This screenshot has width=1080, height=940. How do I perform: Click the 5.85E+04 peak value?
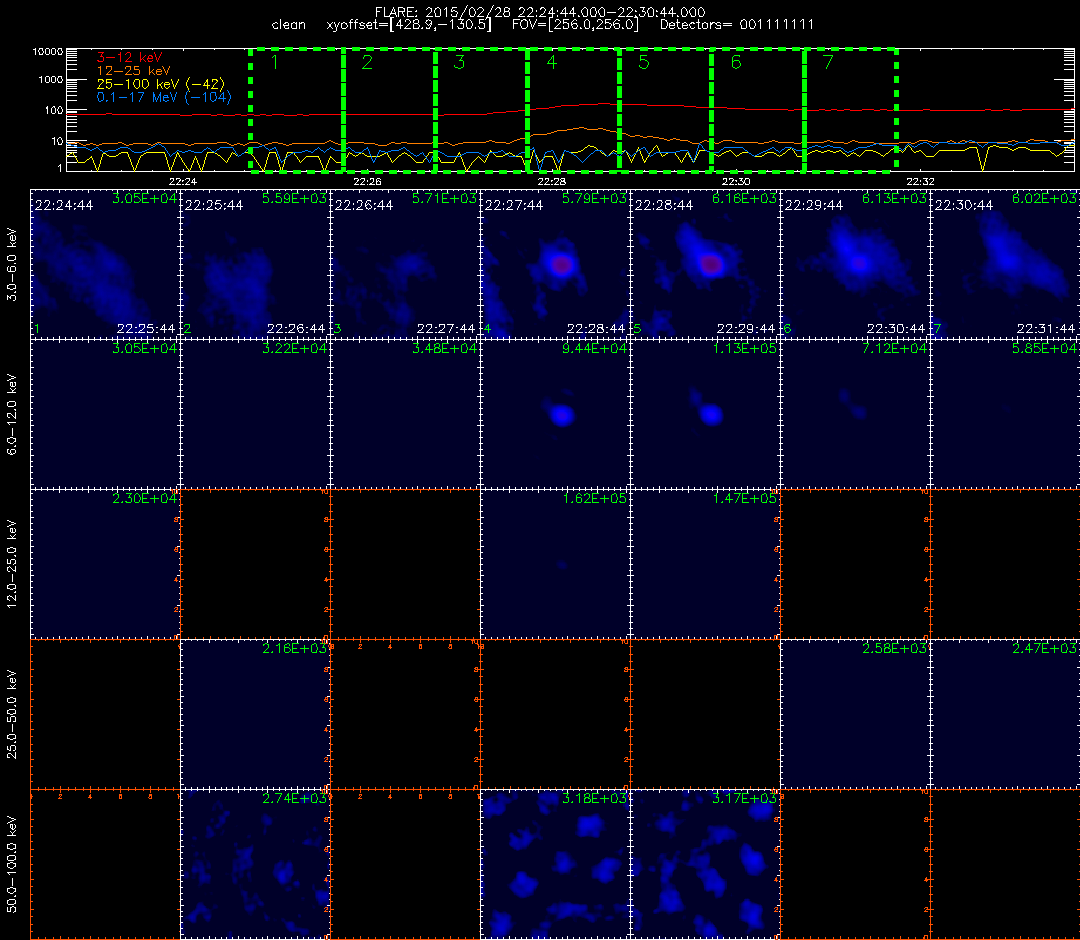point(1044,348)
